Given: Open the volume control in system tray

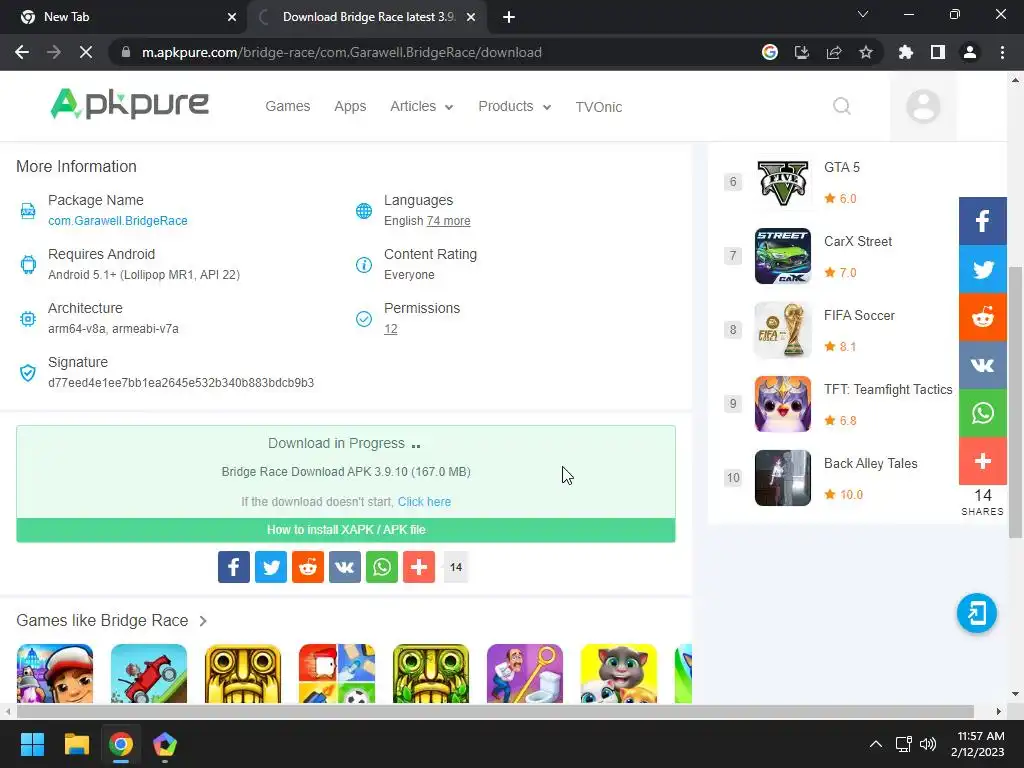Looking at the screenshot, I should (x=927, y=744).
